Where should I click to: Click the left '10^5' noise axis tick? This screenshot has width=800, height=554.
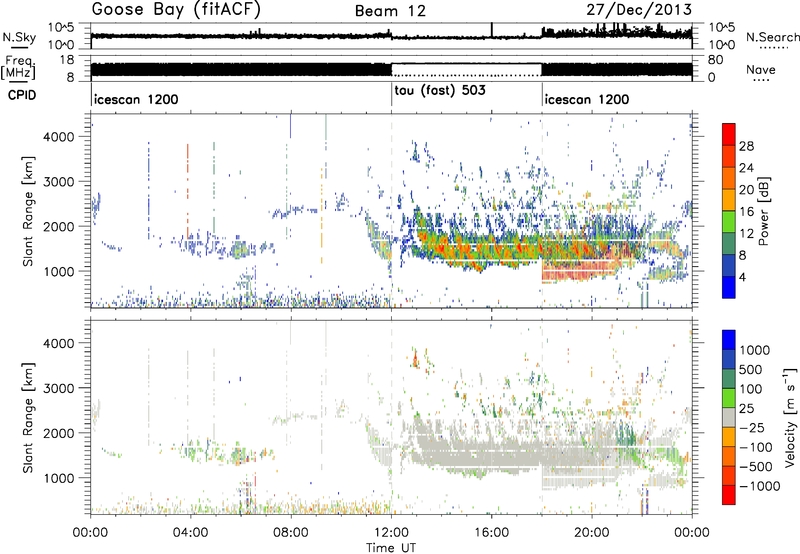pos(61,27)
